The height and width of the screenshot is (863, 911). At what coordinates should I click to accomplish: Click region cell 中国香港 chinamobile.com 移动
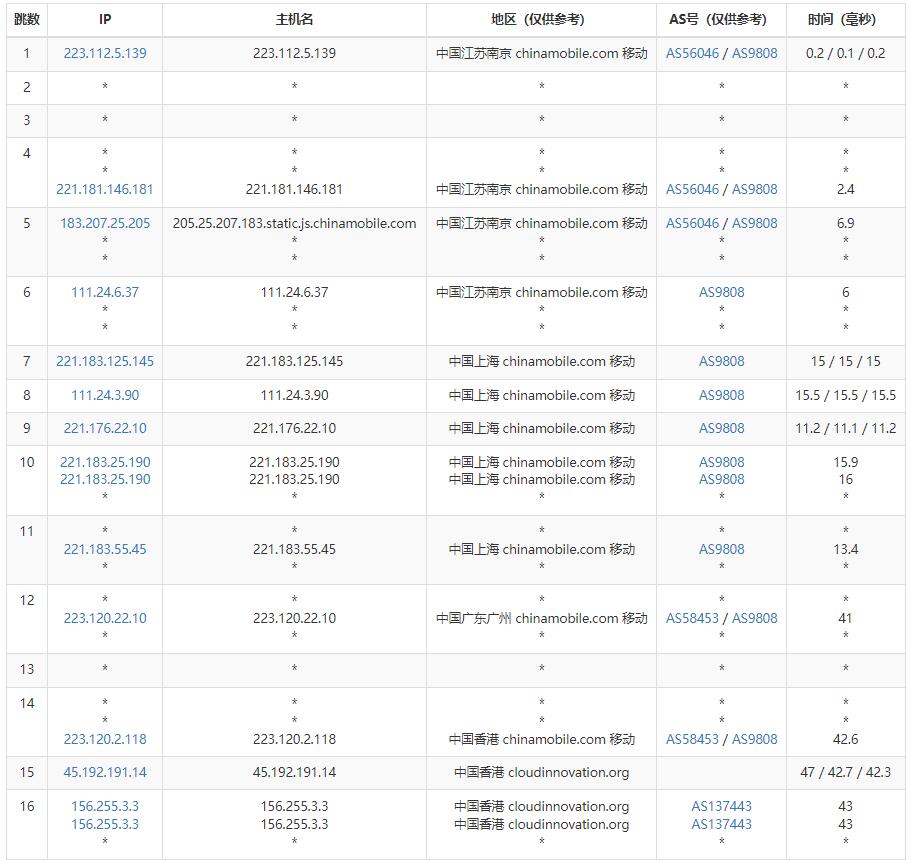(x=541, y=739)
